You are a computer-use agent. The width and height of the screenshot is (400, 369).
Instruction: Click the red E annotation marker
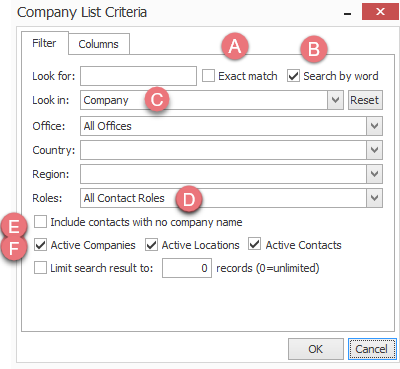14,227
